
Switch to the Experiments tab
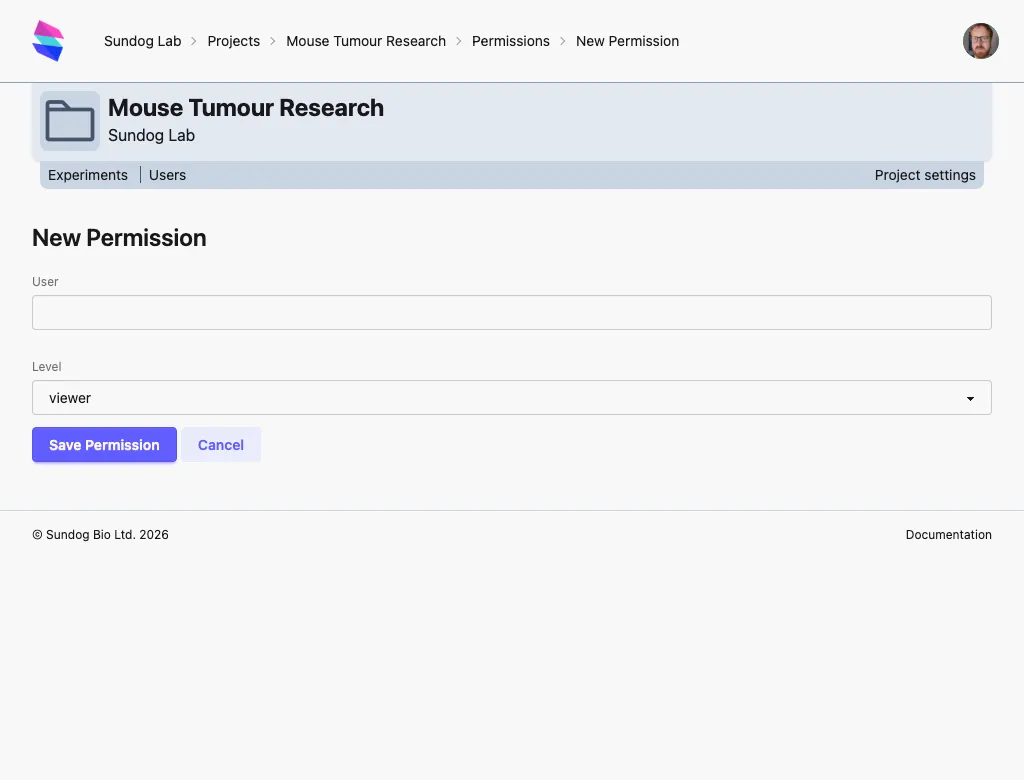pos(88,175)
